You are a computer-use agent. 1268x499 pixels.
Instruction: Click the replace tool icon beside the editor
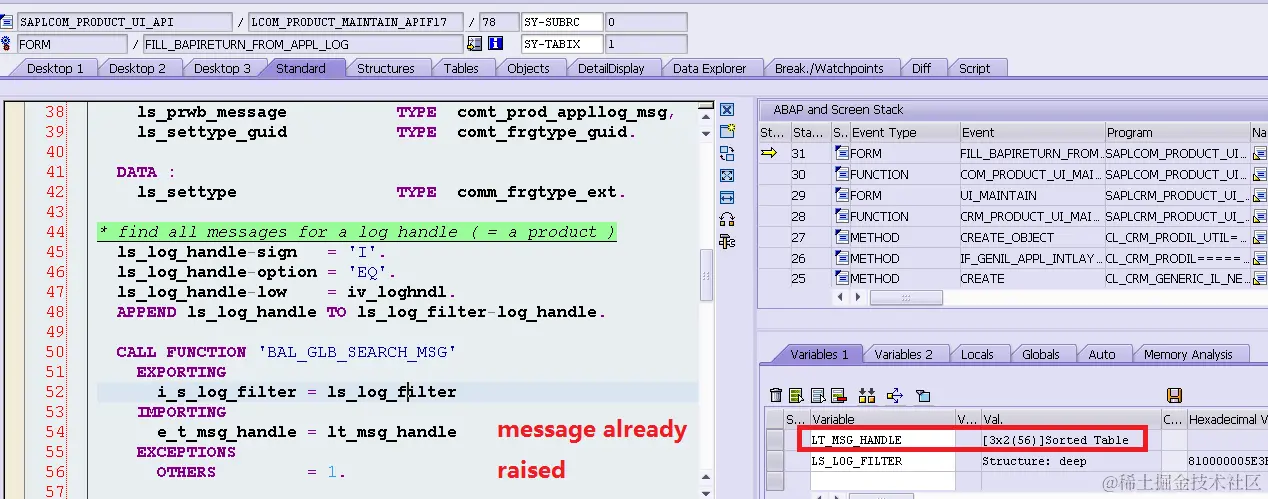pyautogui.click(x=727, y=153)
